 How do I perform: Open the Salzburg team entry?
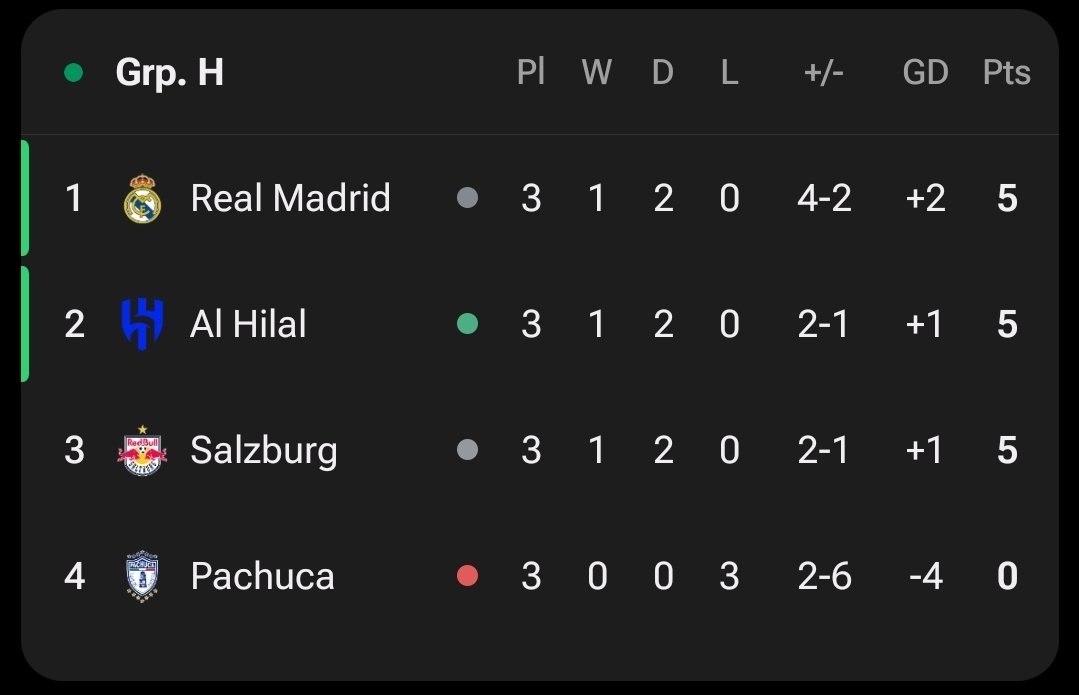[264, 451]
